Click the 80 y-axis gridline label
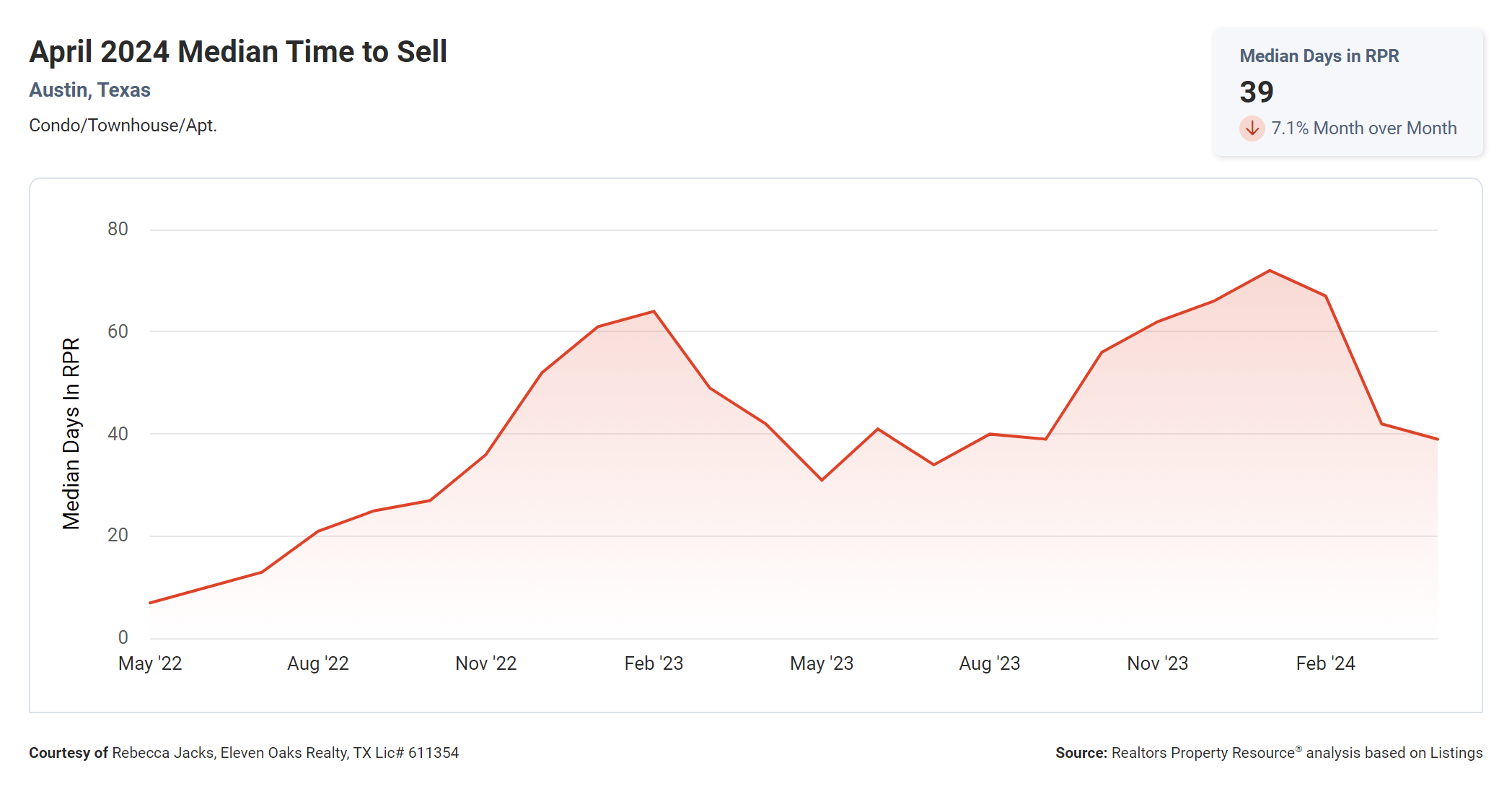This screenshot has width=1512, height=794. 118,230
